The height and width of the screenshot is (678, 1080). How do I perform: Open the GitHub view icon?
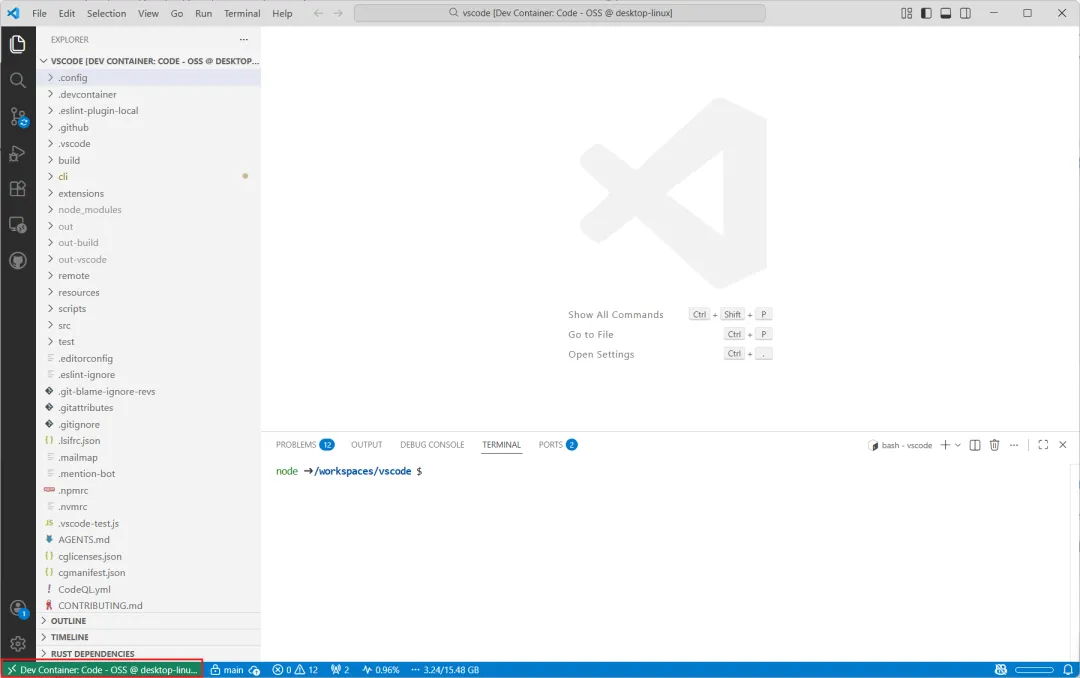18,260
